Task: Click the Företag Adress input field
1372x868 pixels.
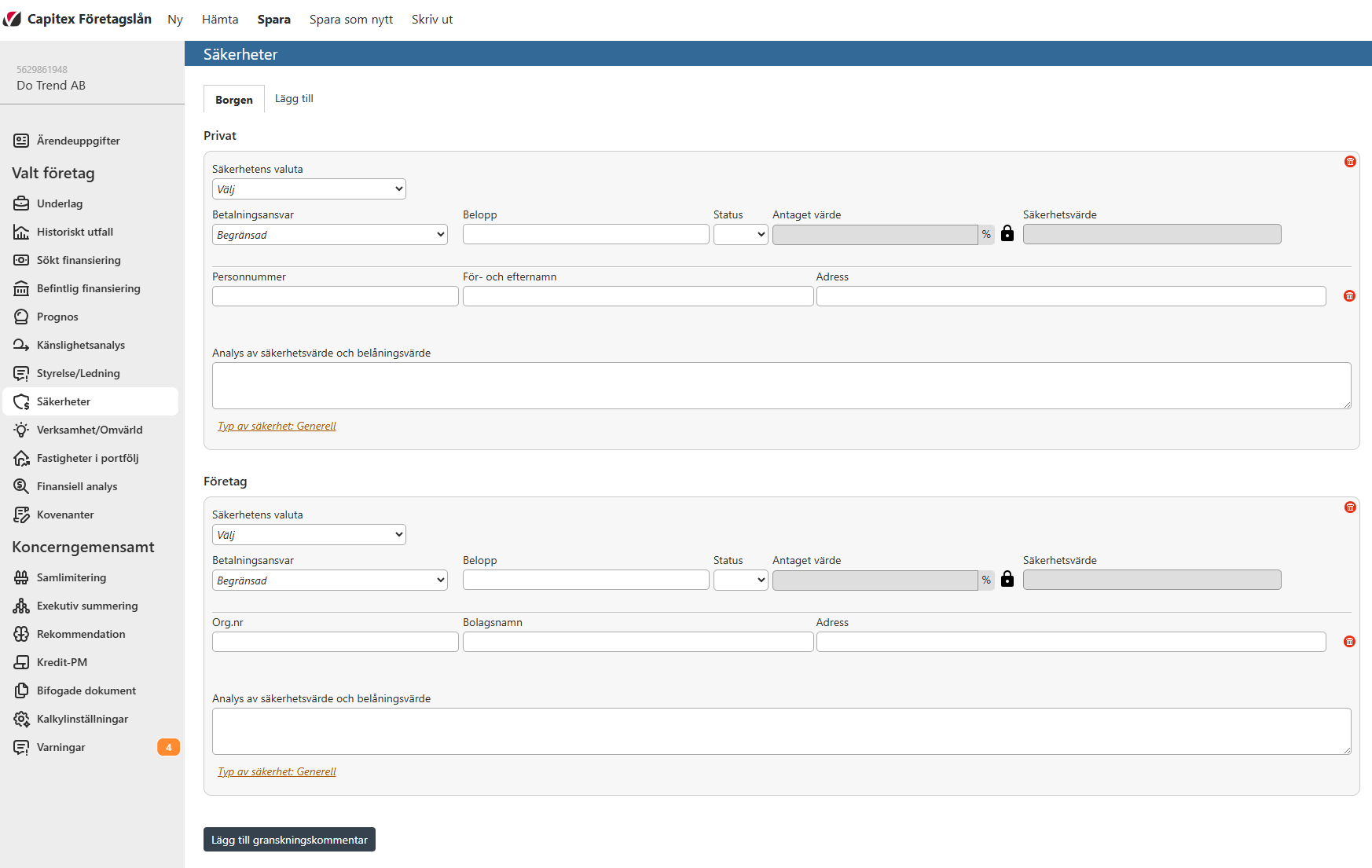Action: pos(1071,642)
